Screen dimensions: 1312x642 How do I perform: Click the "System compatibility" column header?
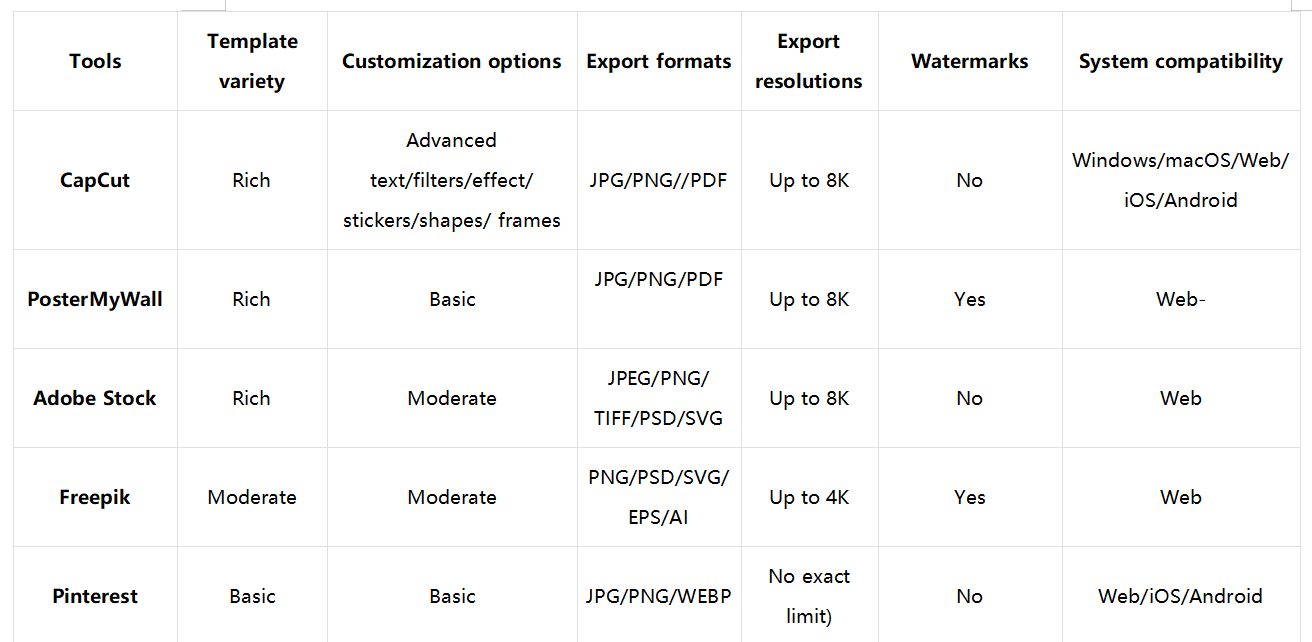click(x=1180, y=61)
